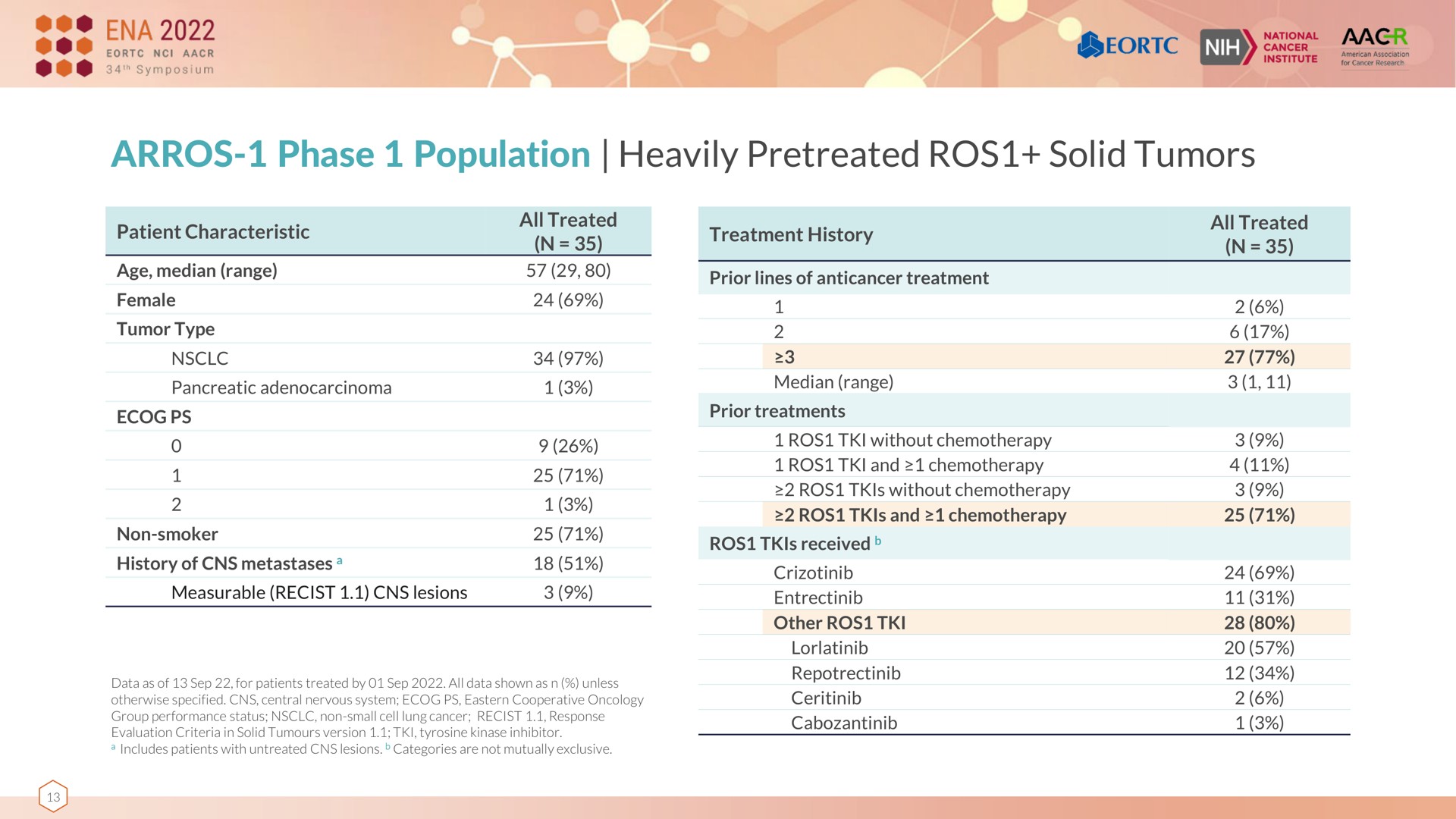This screenshot has height=819, width=1456.
Task: Click the 'Entrectinib' row label
Action: pos(818,598)
